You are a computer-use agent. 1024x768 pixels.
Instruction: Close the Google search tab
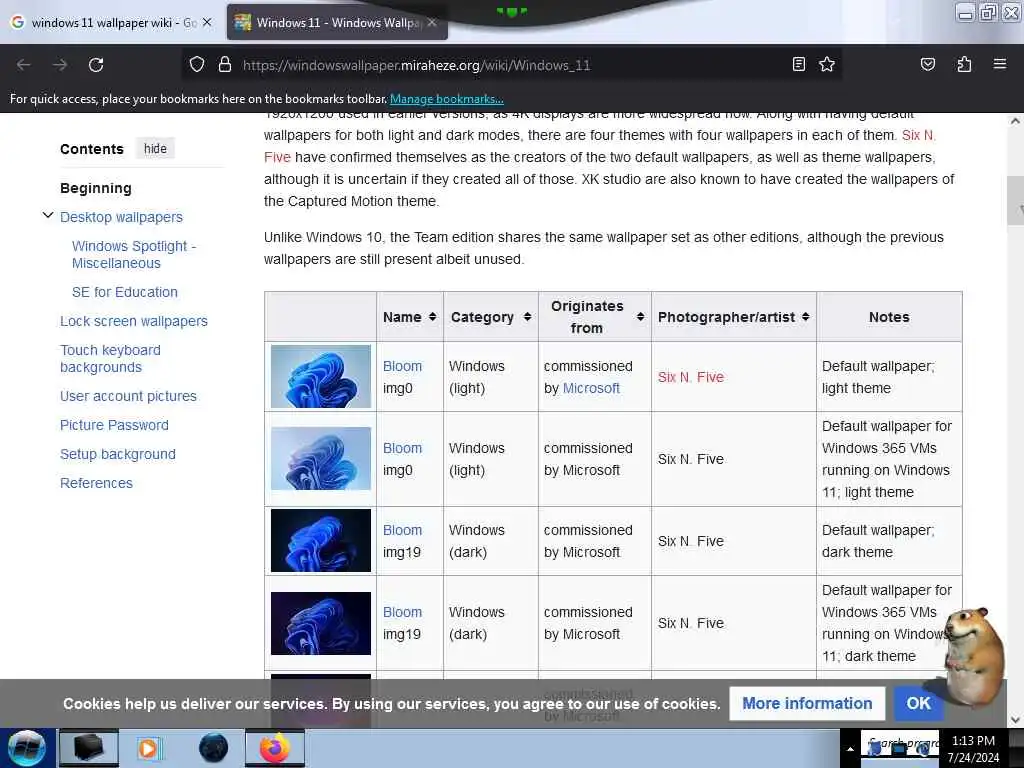click(x=207, y=22)
